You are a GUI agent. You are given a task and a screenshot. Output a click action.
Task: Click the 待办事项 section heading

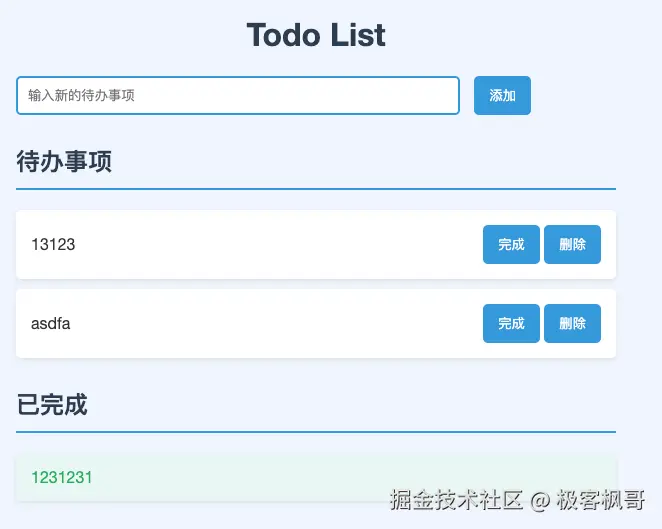[x=64, y=162]
